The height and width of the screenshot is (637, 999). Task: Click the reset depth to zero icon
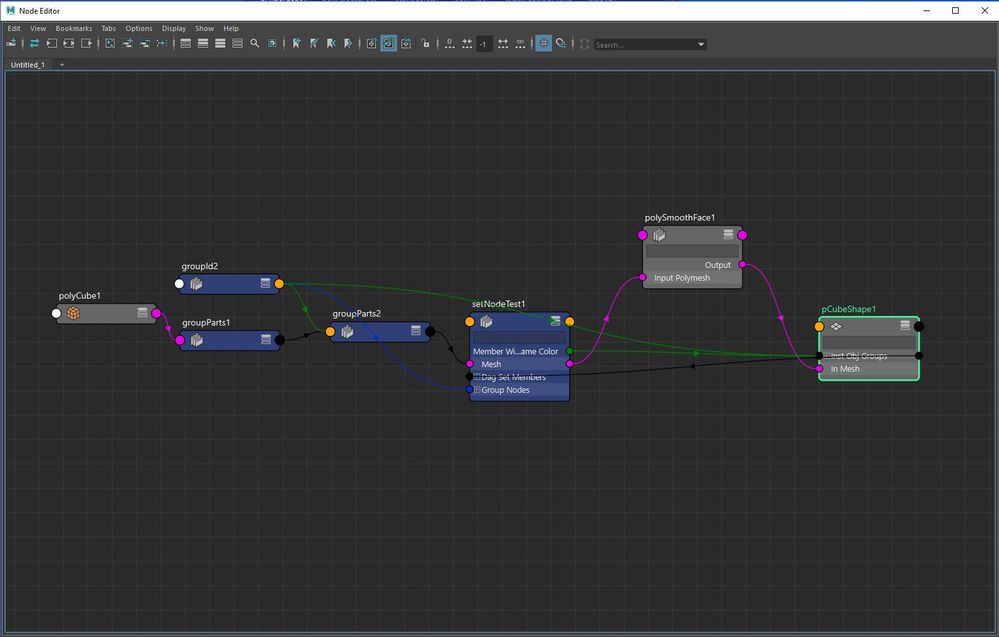coord(450,43)
